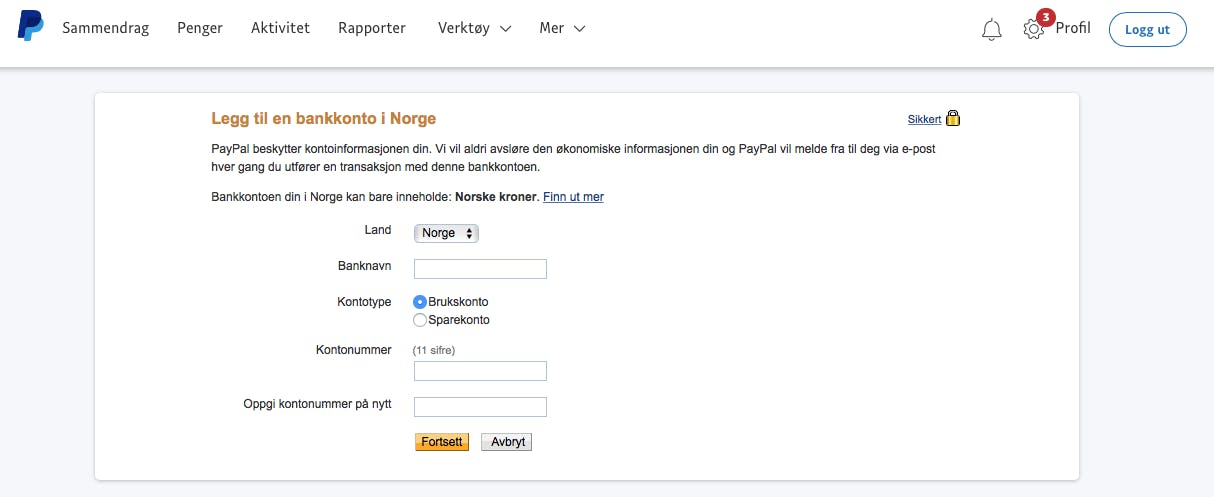
Task: Open settings via the gear icon
Action: coord(1033,29)
